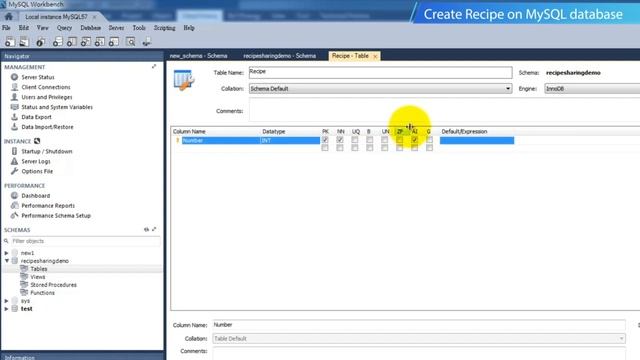
Task: Switch to new_schema - Schema tab
Action: tap(198, 56)
